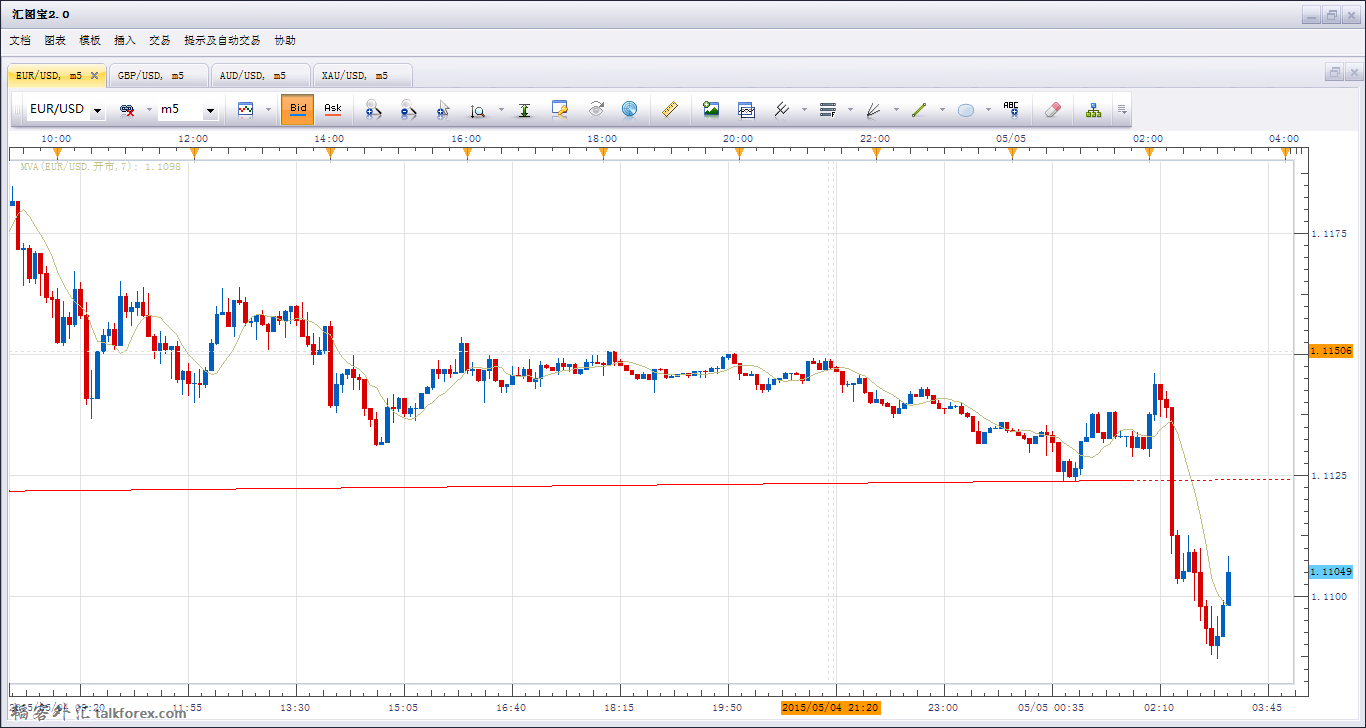Open the 插入 menu
The height and width of the screenshot is (728, 1366).
[125, 41]
